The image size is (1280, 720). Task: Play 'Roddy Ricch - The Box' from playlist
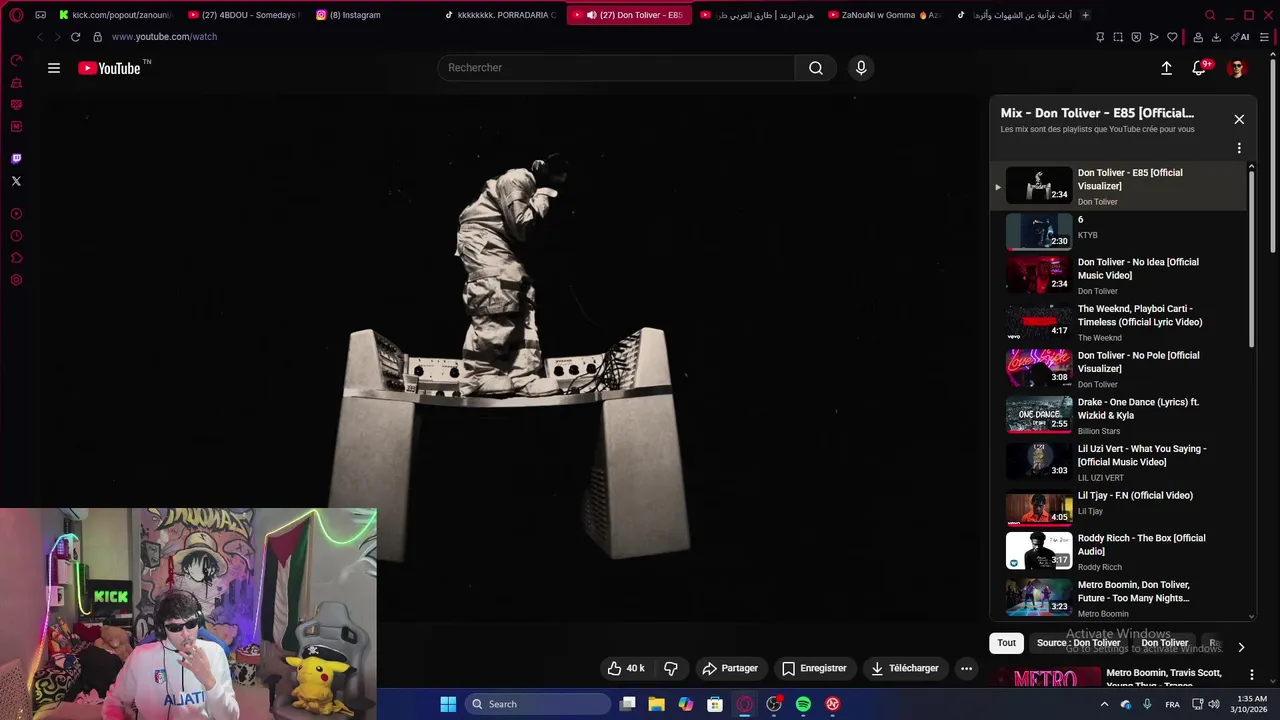1118,550
